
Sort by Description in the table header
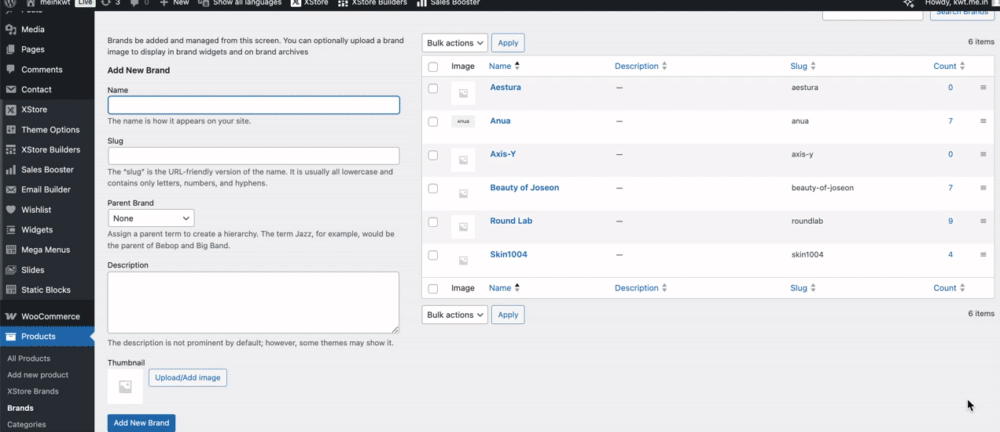tap(640, 66)
